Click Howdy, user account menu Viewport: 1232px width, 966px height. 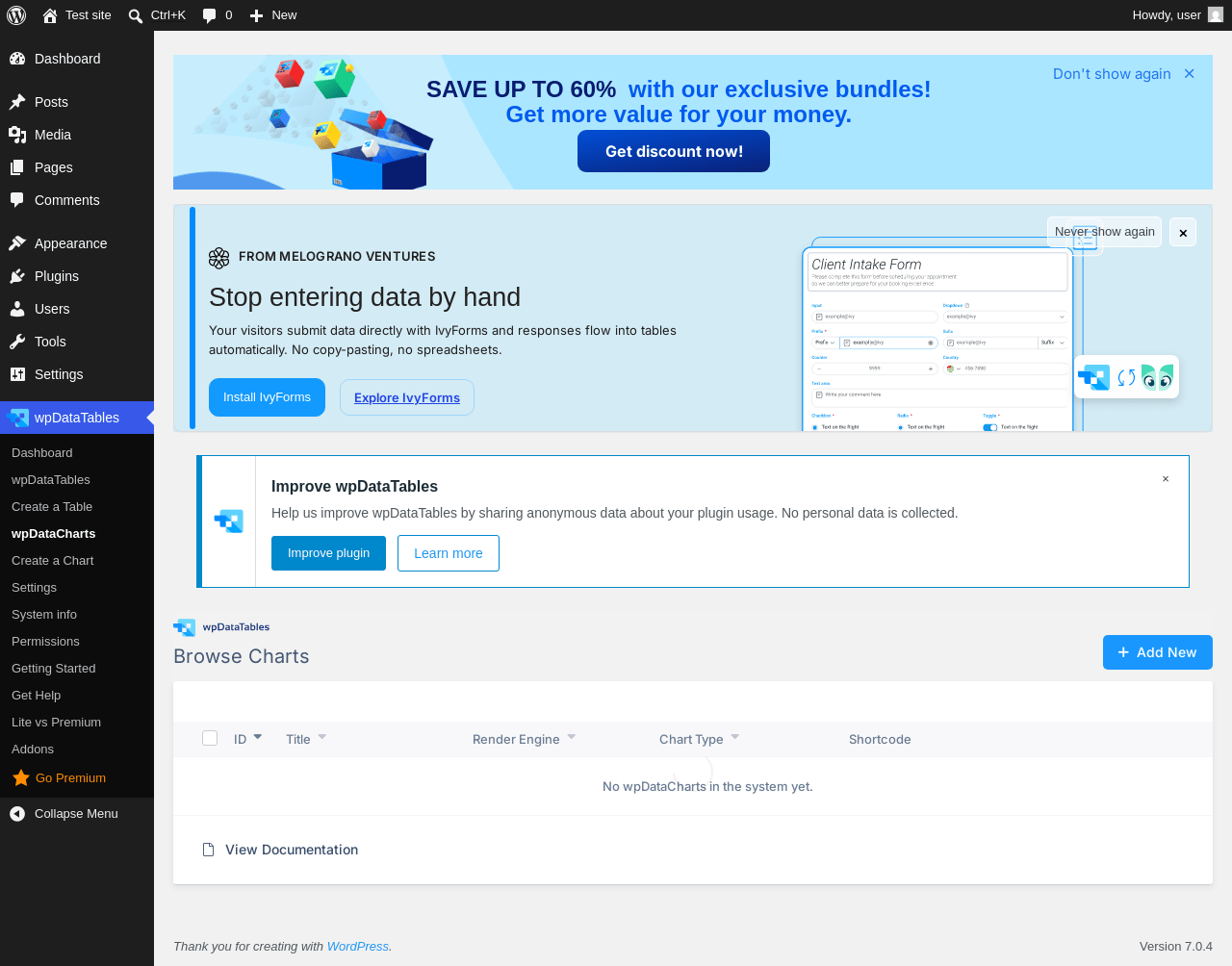pos(1177,15)
